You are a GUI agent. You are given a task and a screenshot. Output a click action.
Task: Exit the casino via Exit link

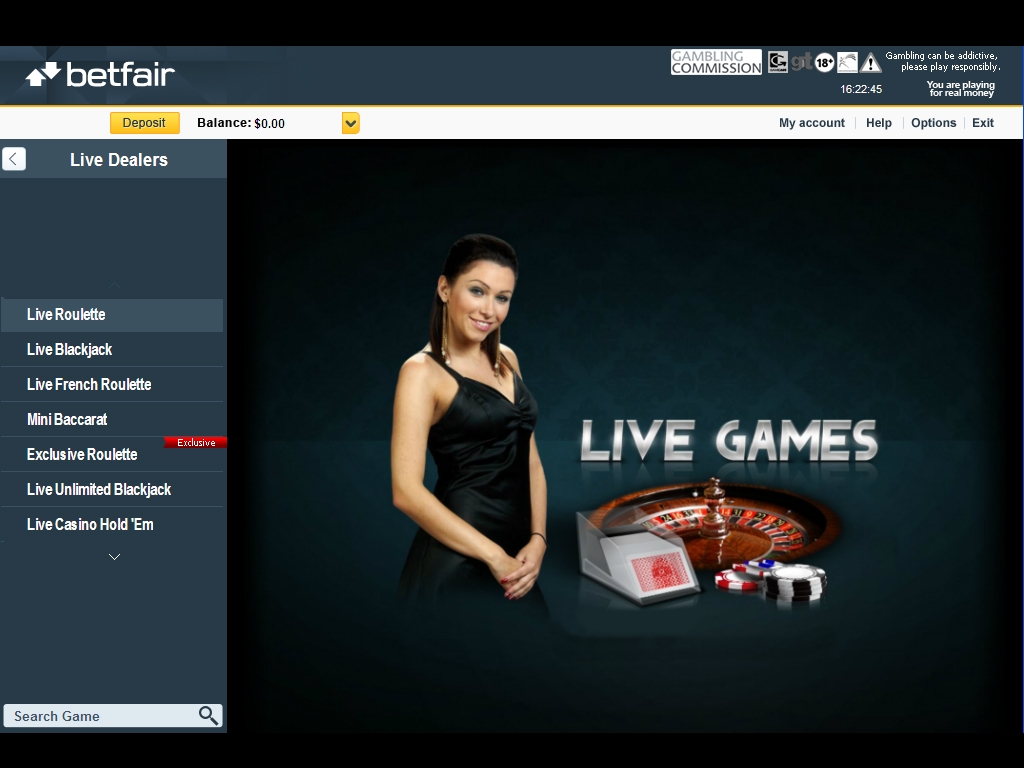(x=982, y=123)
